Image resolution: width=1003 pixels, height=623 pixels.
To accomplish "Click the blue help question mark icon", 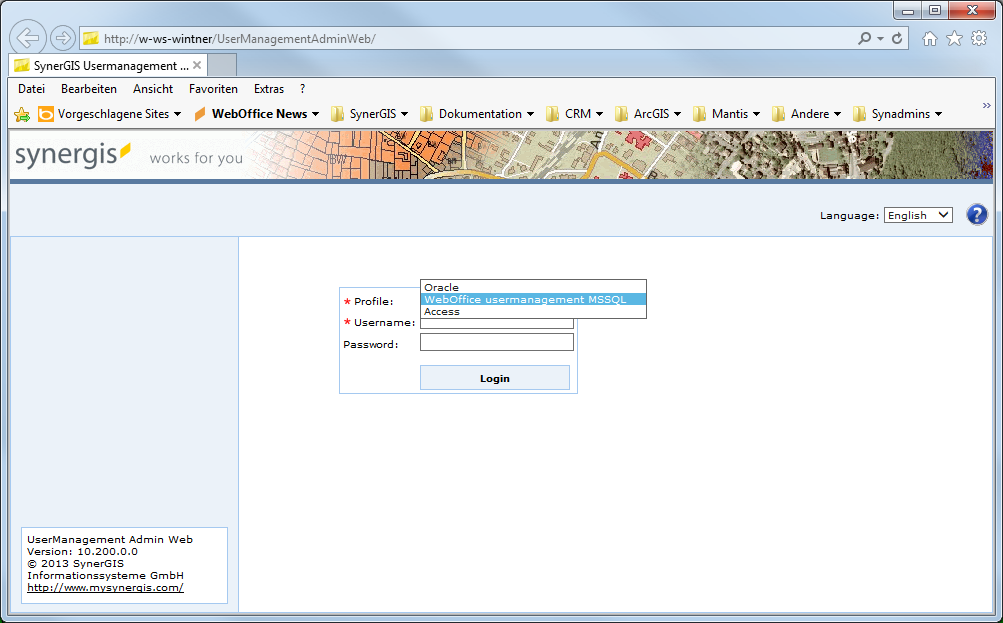I will [976, 214].
